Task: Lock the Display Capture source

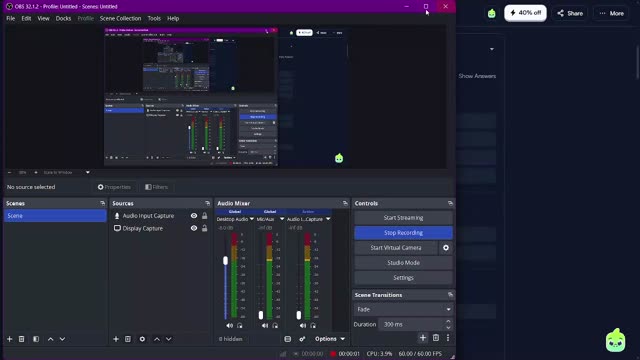Action: coord(204,228)
